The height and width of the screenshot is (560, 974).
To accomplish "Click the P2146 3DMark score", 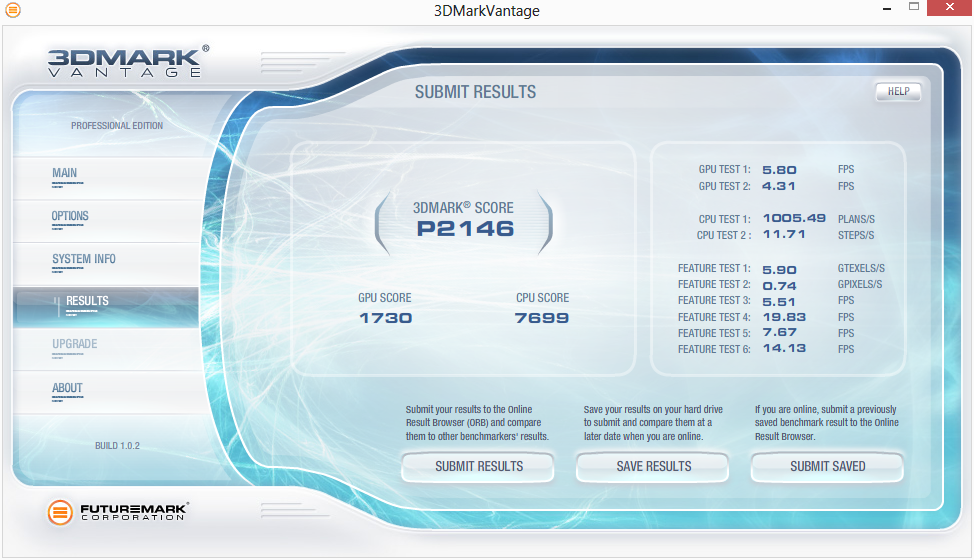I will [464, 228].
